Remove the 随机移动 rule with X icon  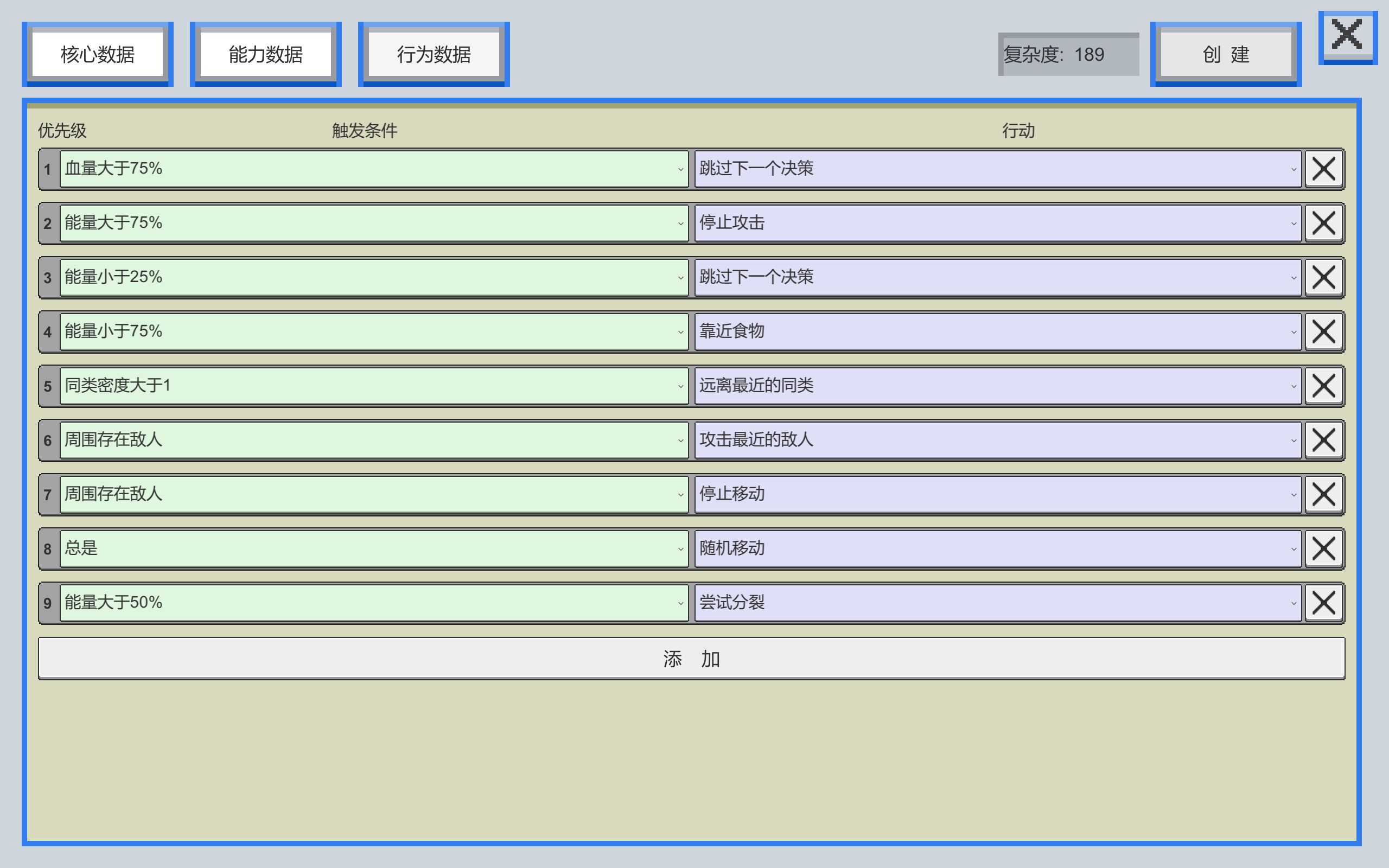(1323, 549)
